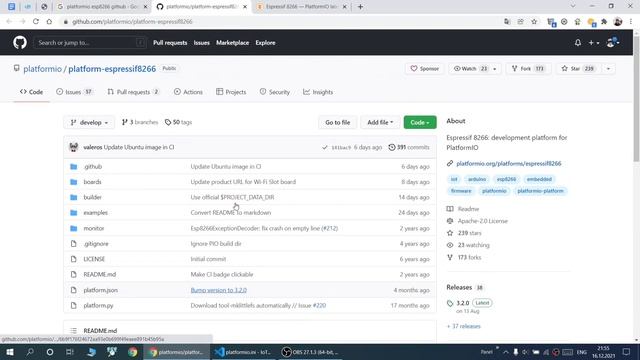
Task: Reload the page in Chrome
Action: [36, 21]
